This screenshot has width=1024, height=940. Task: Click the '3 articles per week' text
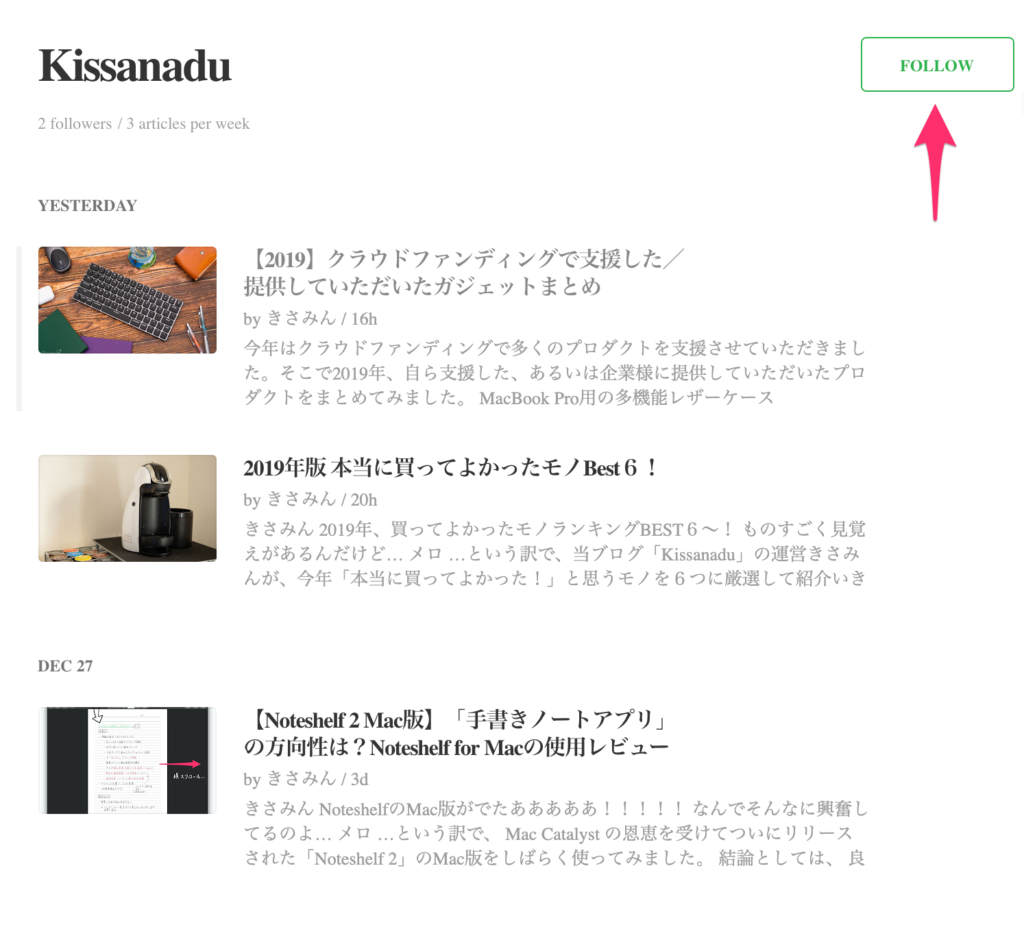click(x=188, y=123)
